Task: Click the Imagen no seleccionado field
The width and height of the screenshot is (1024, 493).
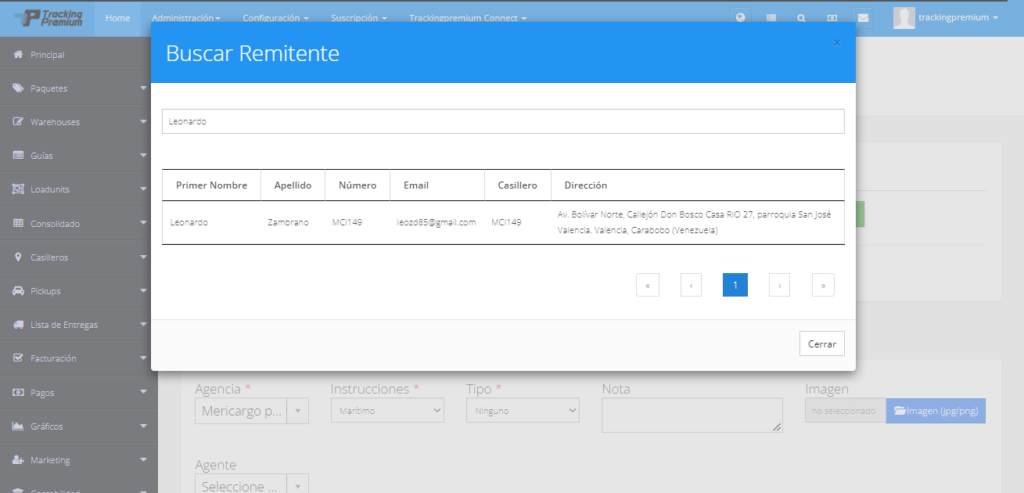Action: [845, 411]
